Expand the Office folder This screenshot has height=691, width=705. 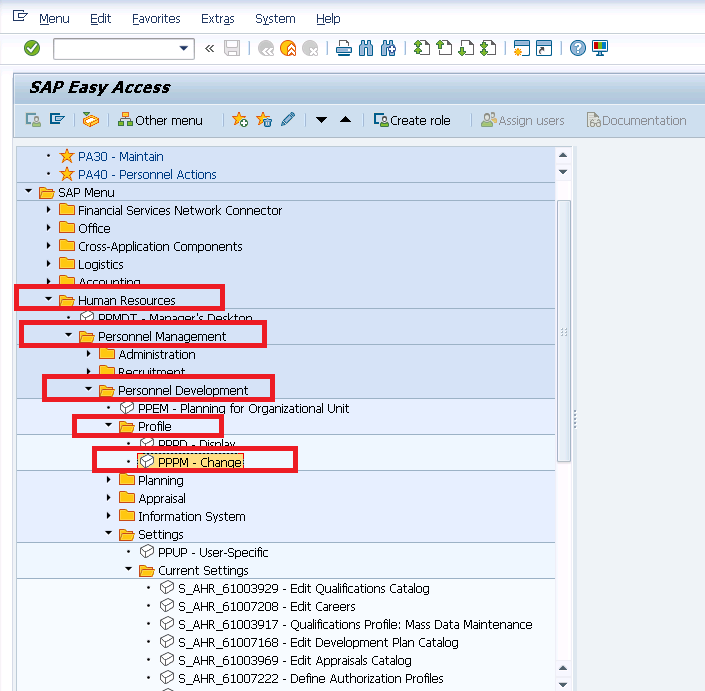pos(49,227)
